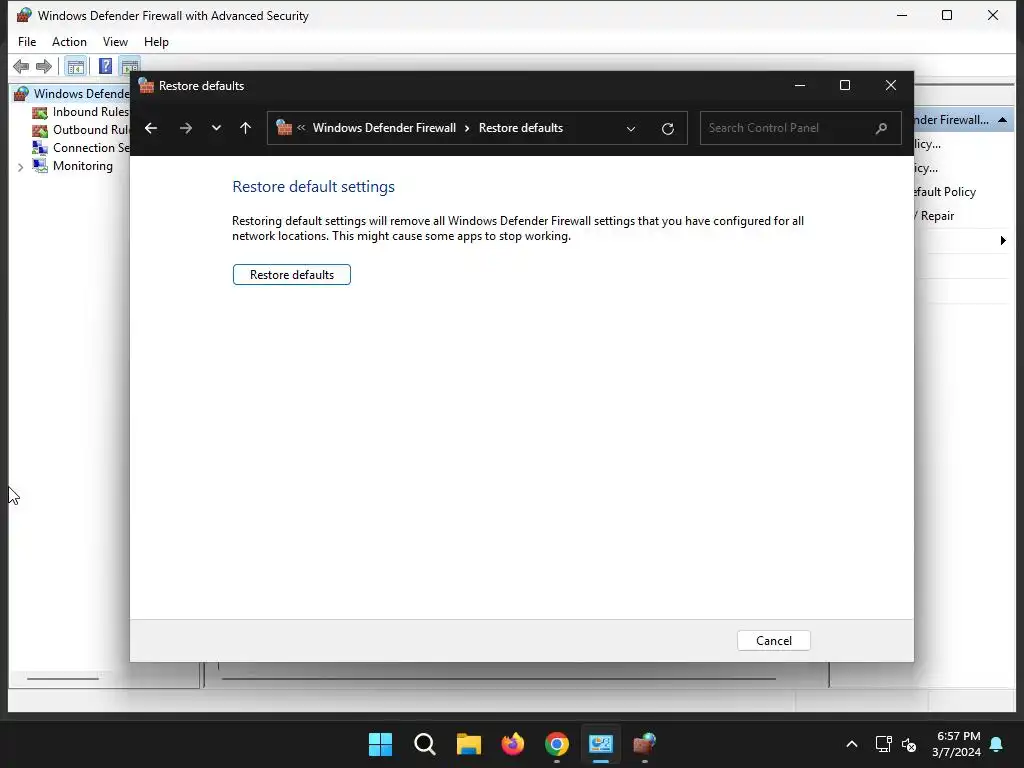Show hidden system tray icons
Screen dimensions: 1024x768
[852, 744]
